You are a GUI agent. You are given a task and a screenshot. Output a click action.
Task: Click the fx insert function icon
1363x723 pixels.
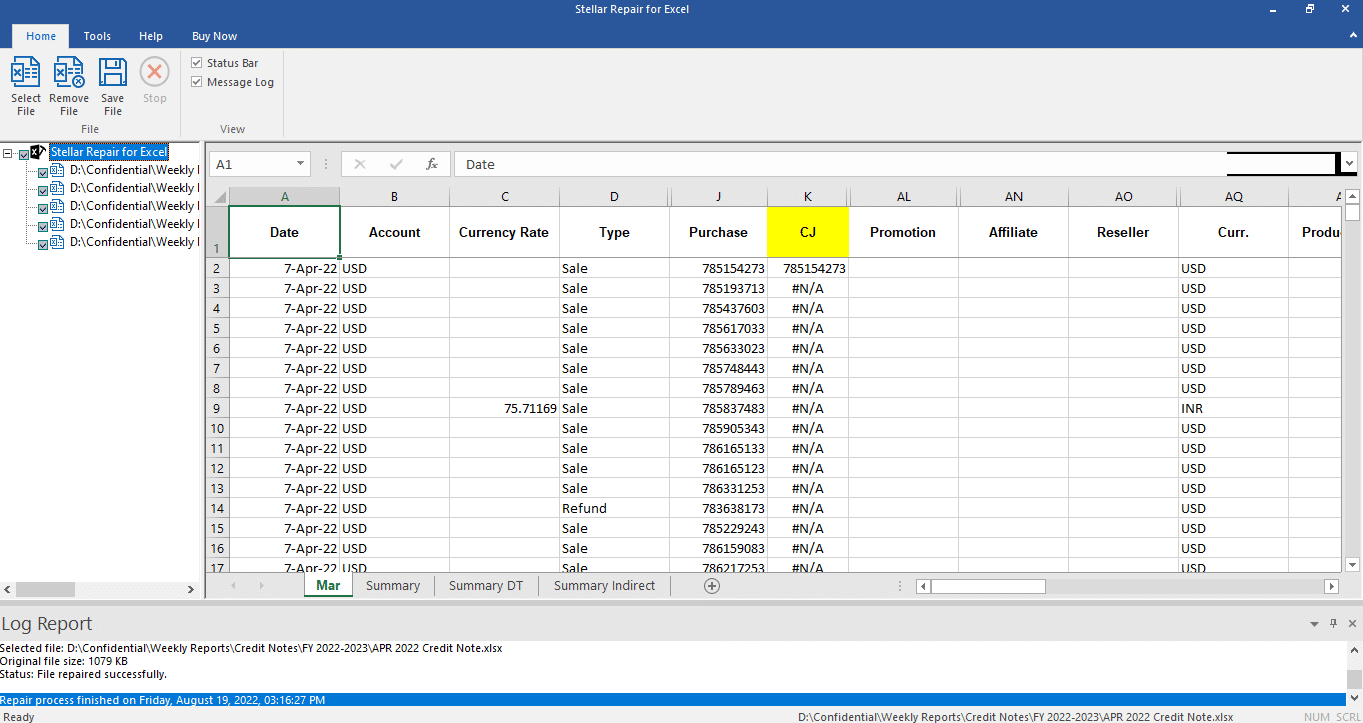[x=432, y=164]
